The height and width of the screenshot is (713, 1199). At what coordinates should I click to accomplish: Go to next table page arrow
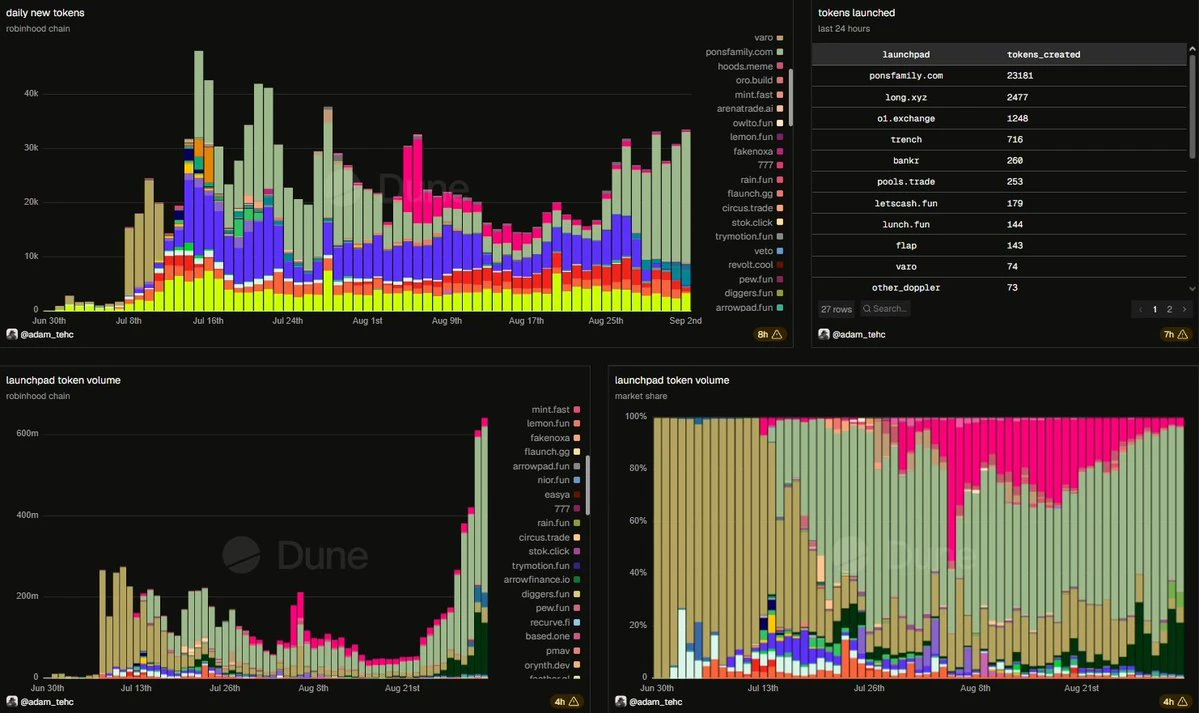point(1184,309)
